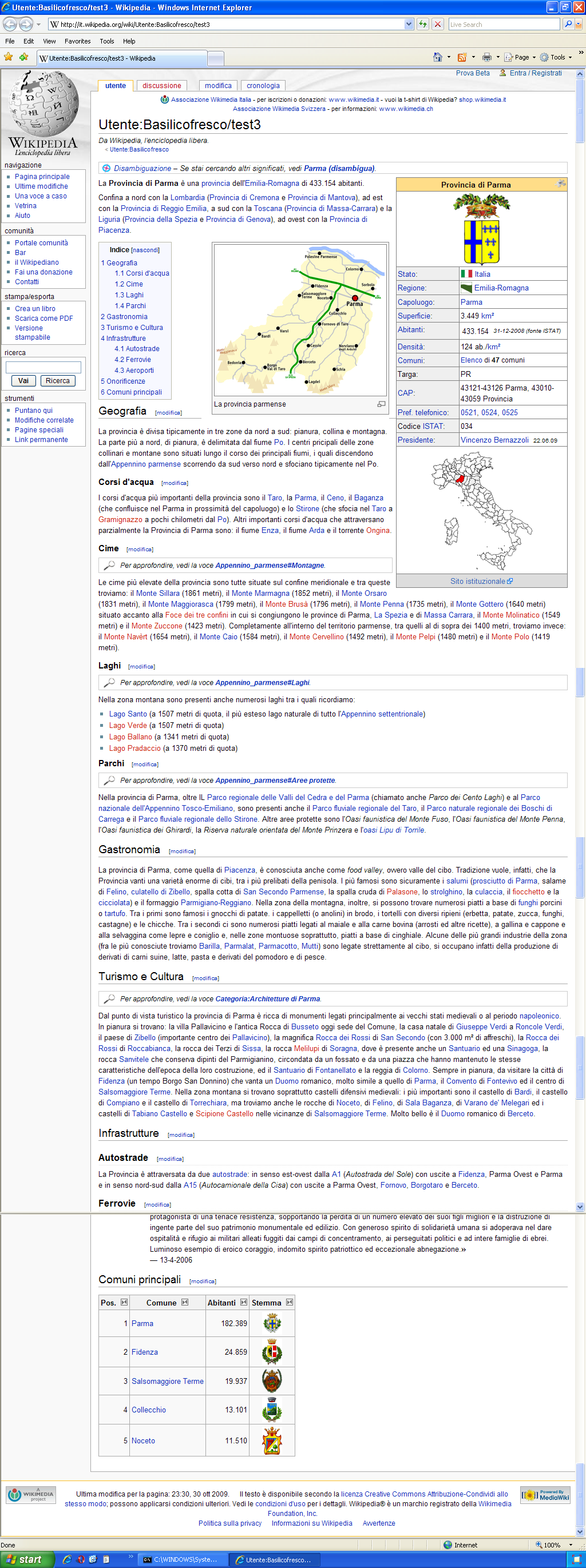Open the Page menu dropdown
586x1568 pixels.
(x=520, y=57)
